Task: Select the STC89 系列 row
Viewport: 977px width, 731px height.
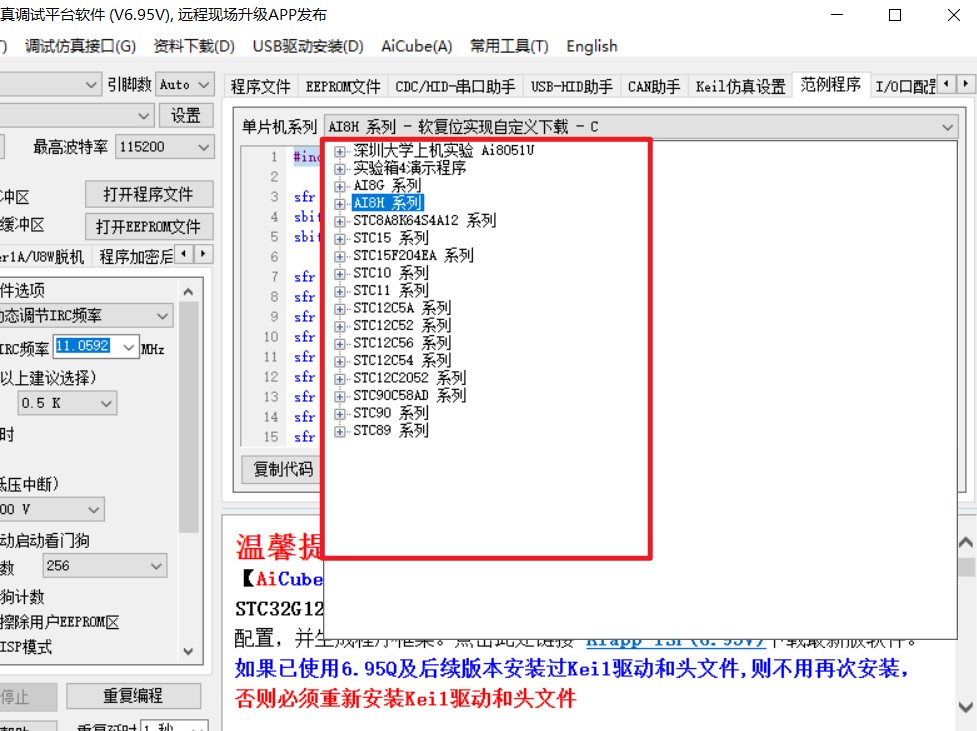Action: (x=390, y=430)
